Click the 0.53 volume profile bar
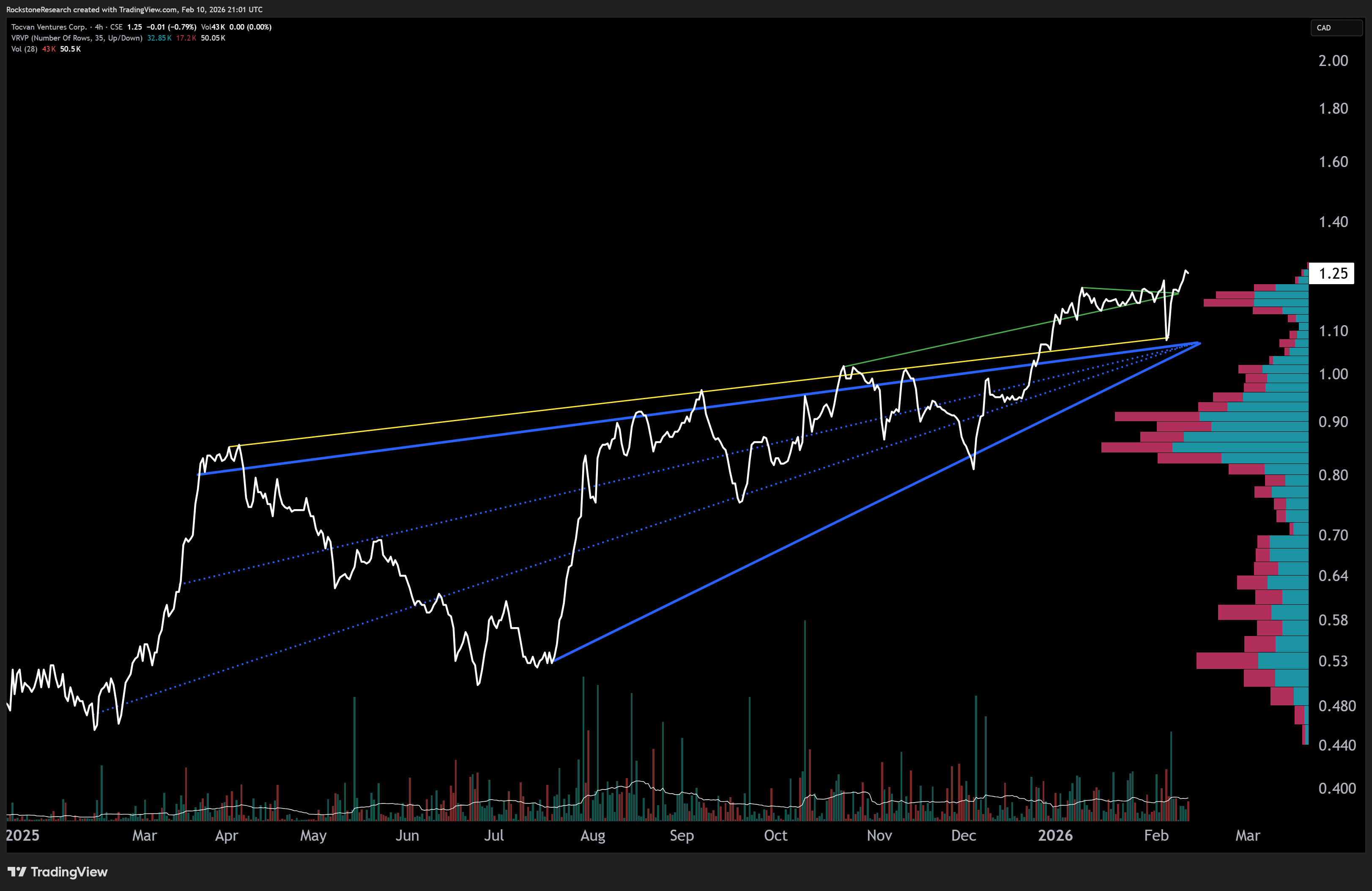This screenshot has height=891, width=1372. [1251, 660]
